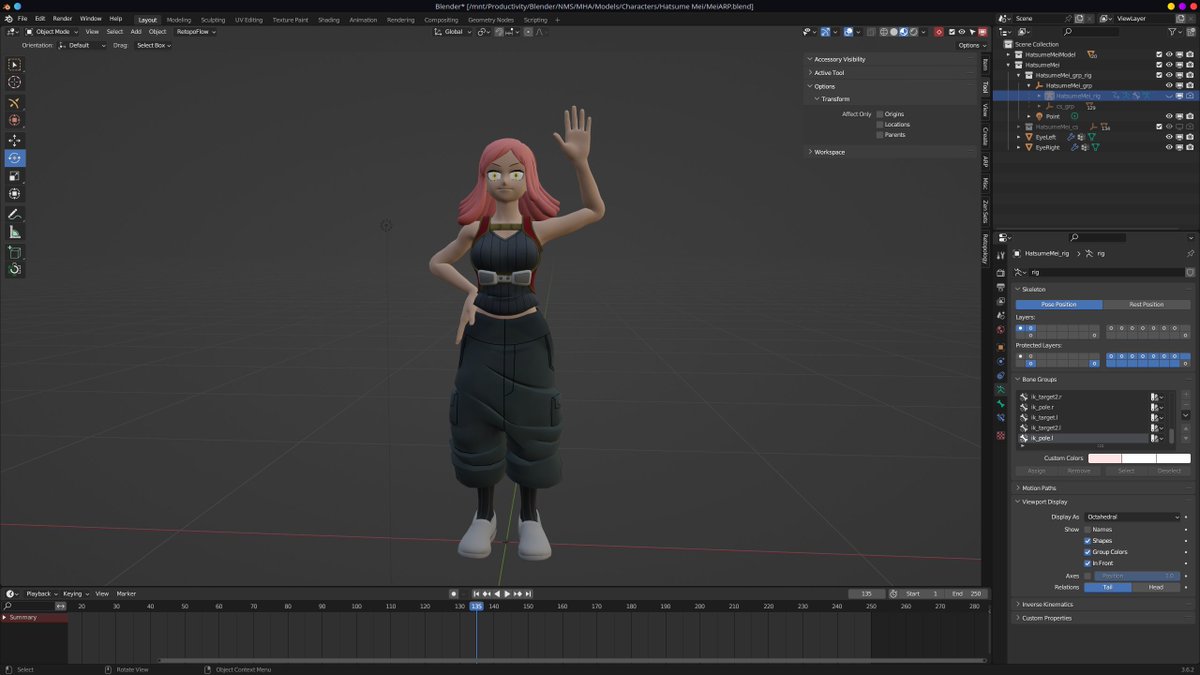Screen dimensions: 1200x675
Task: Open the Options button in viewport header
Action: point(972,45)
